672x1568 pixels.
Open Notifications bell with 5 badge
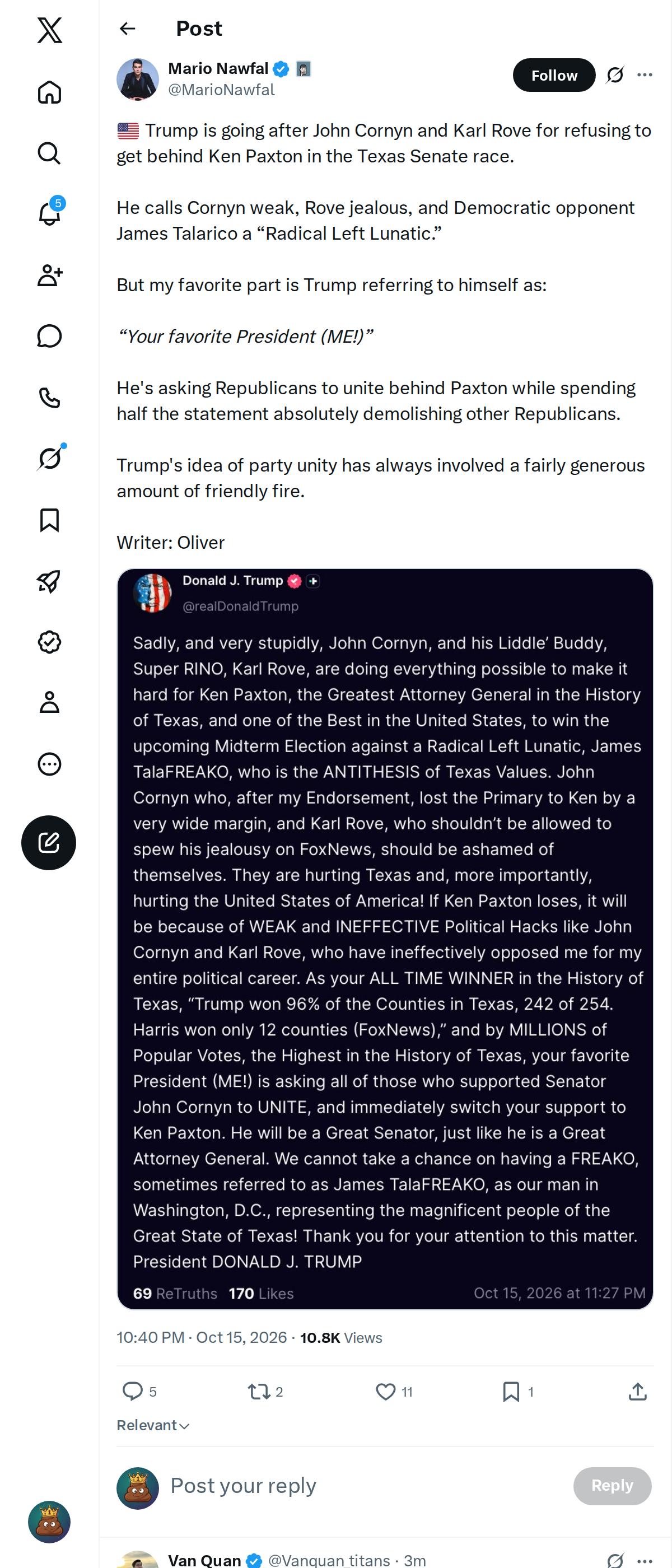[x=49, y=214]
